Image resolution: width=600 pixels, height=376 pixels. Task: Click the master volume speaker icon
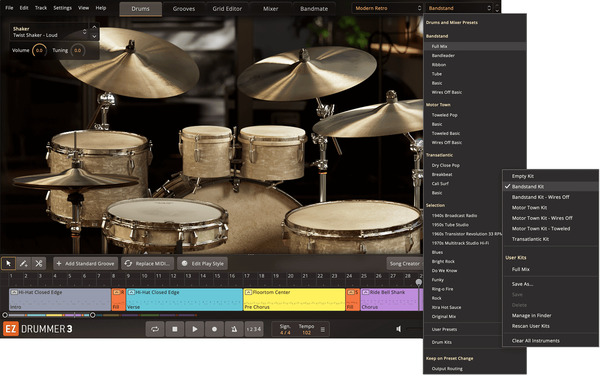pos(398,329)
